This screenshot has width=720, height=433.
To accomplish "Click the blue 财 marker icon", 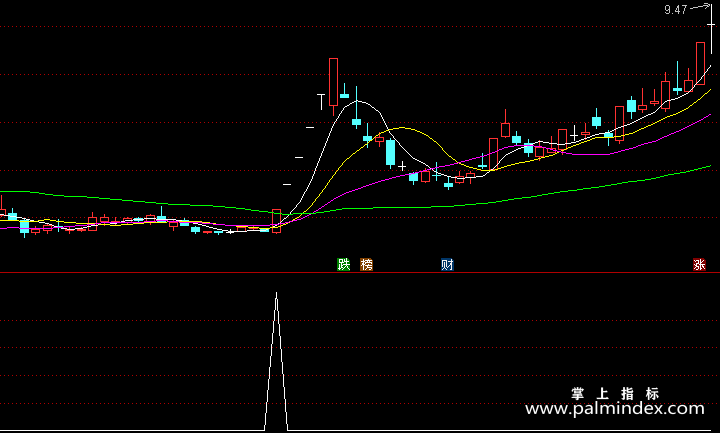I will pos(447,264).
